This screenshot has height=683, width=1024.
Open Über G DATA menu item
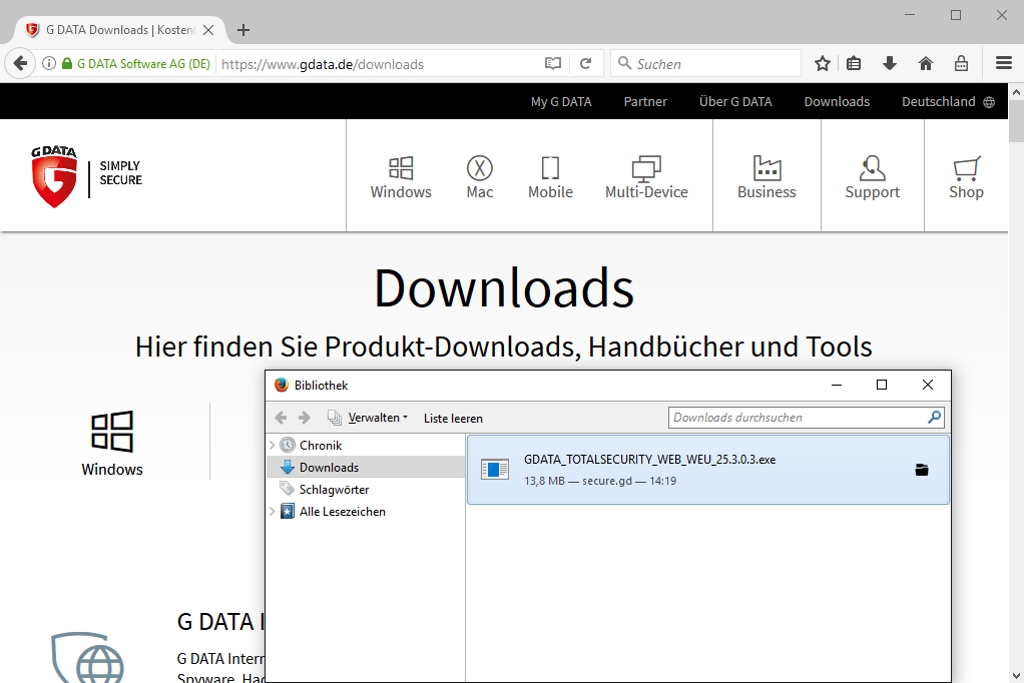click(x=735, y=101)
